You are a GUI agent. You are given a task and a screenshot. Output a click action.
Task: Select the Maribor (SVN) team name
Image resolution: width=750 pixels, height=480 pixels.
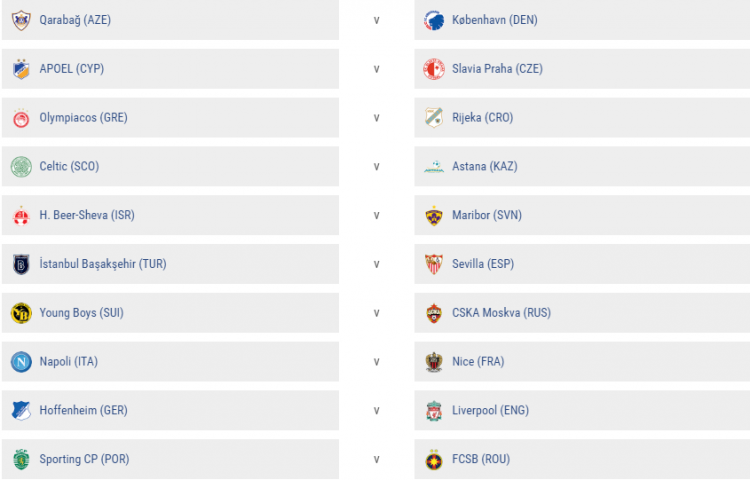click(487, 215)
